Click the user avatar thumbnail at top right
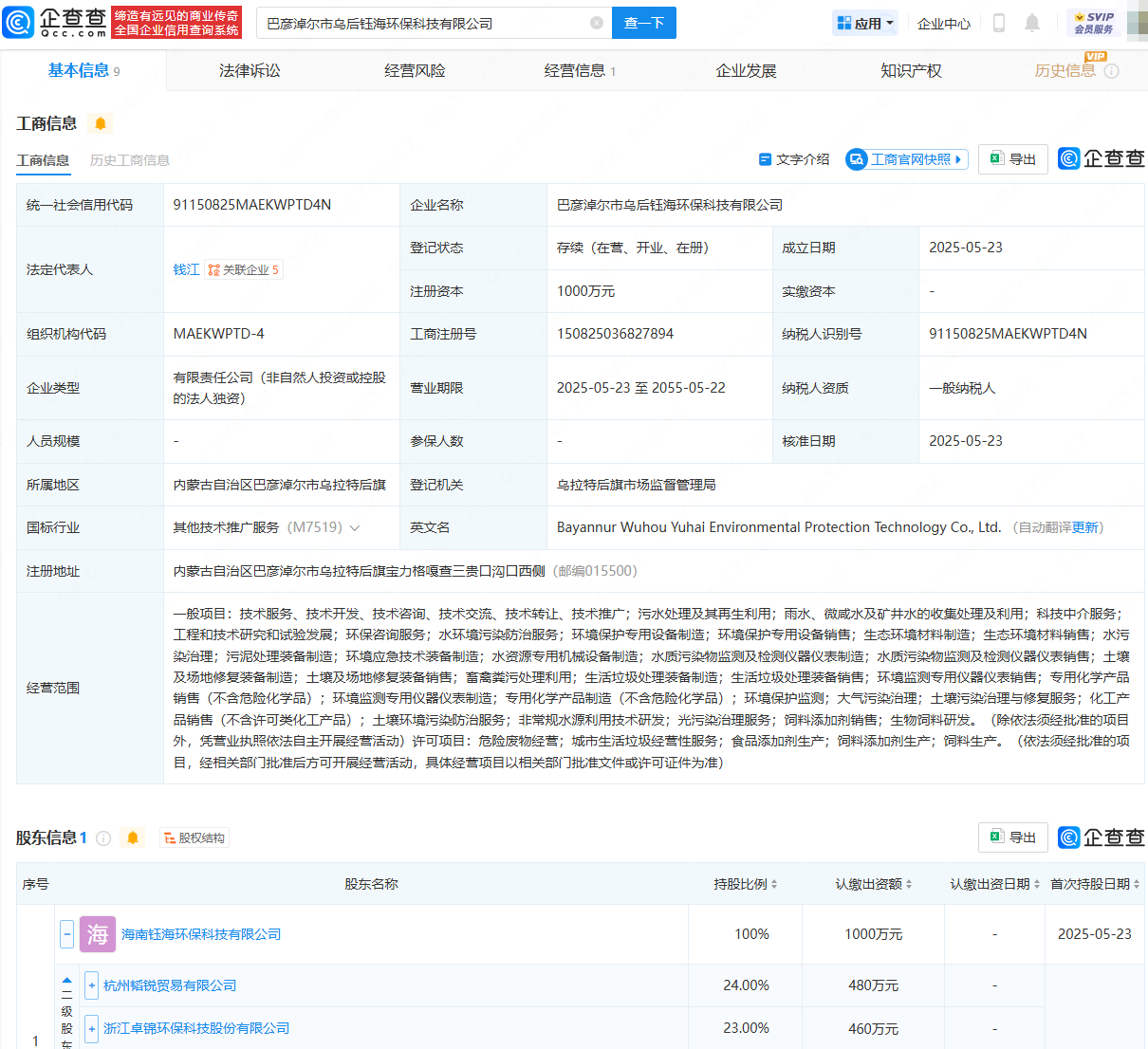This screenshot has width=1148, height=1049. point(1137,23)
